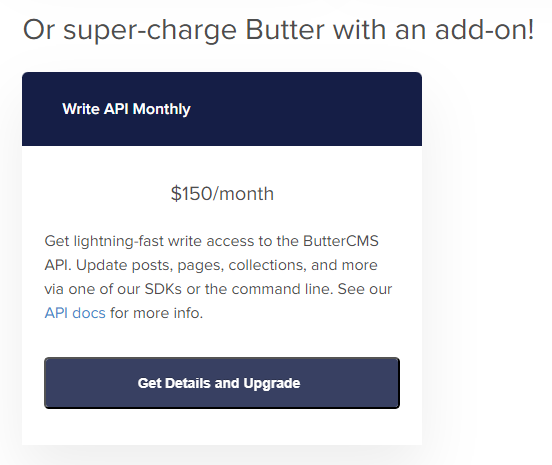Click the super-charge Butter add-on heading
The image size is (552, 465).
pos(278,30)
